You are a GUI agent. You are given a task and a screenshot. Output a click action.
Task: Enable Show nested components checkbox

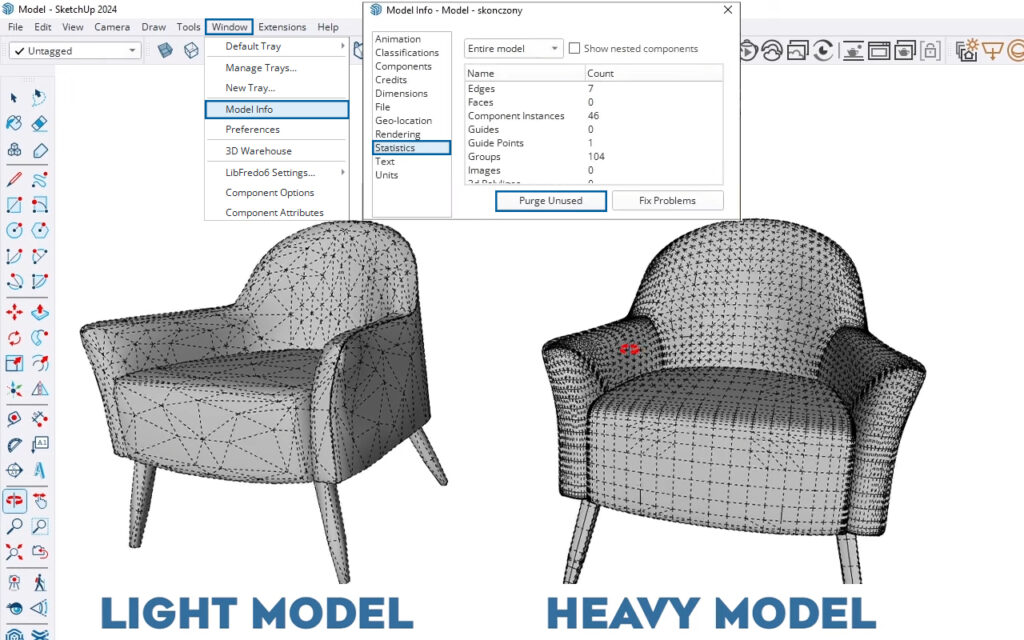(575, 48)
